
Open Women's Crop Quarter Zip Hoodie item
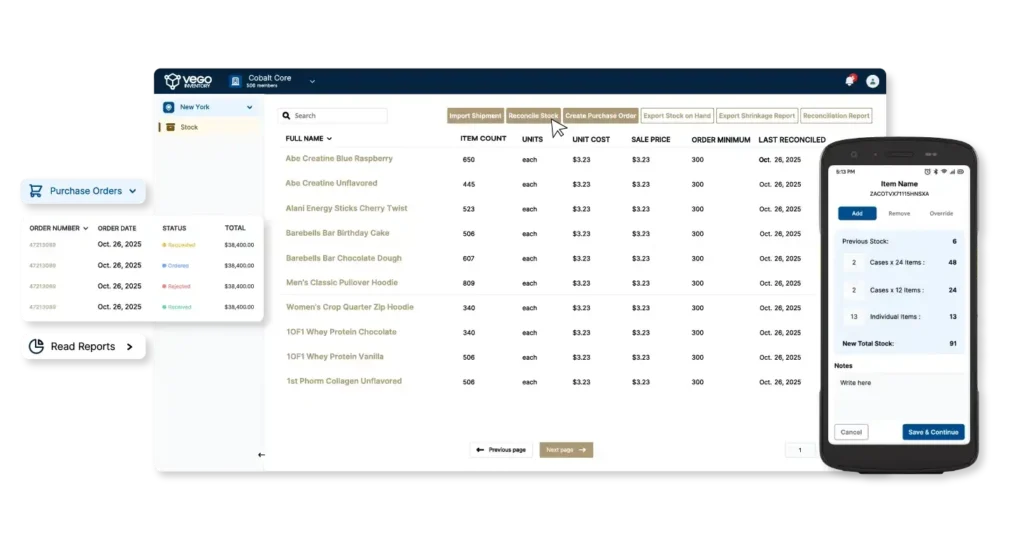click(349, 307)
